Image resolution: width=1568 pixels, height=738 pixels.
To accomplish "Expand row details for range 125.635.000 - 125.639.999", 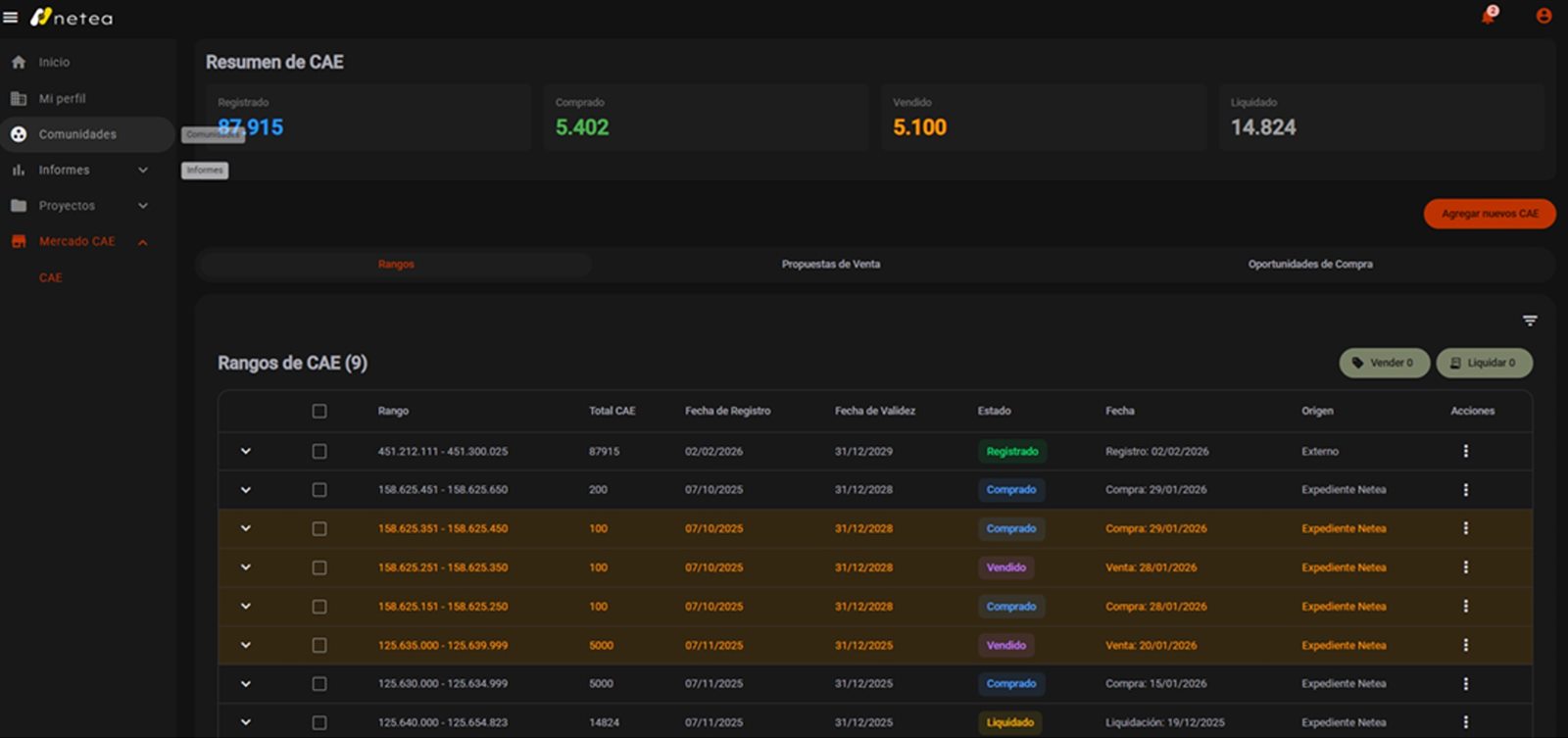I will [246, 645].
